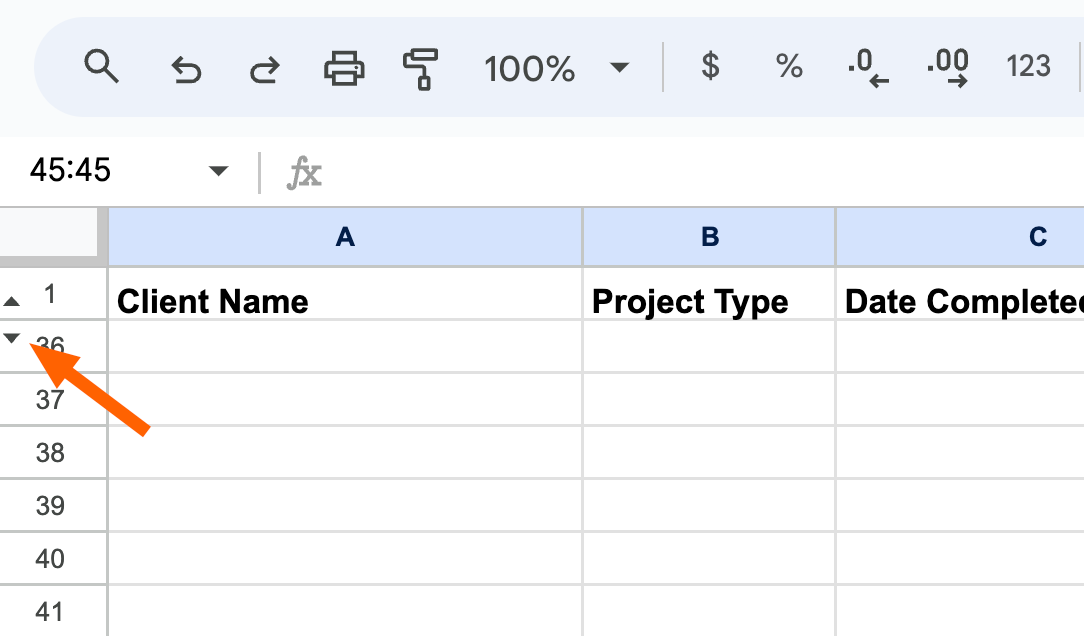Image resolution: width=1084 pixels, height=636 pixels.
Task: Open the search menus magnifier icon
Action: coord(101,66)
